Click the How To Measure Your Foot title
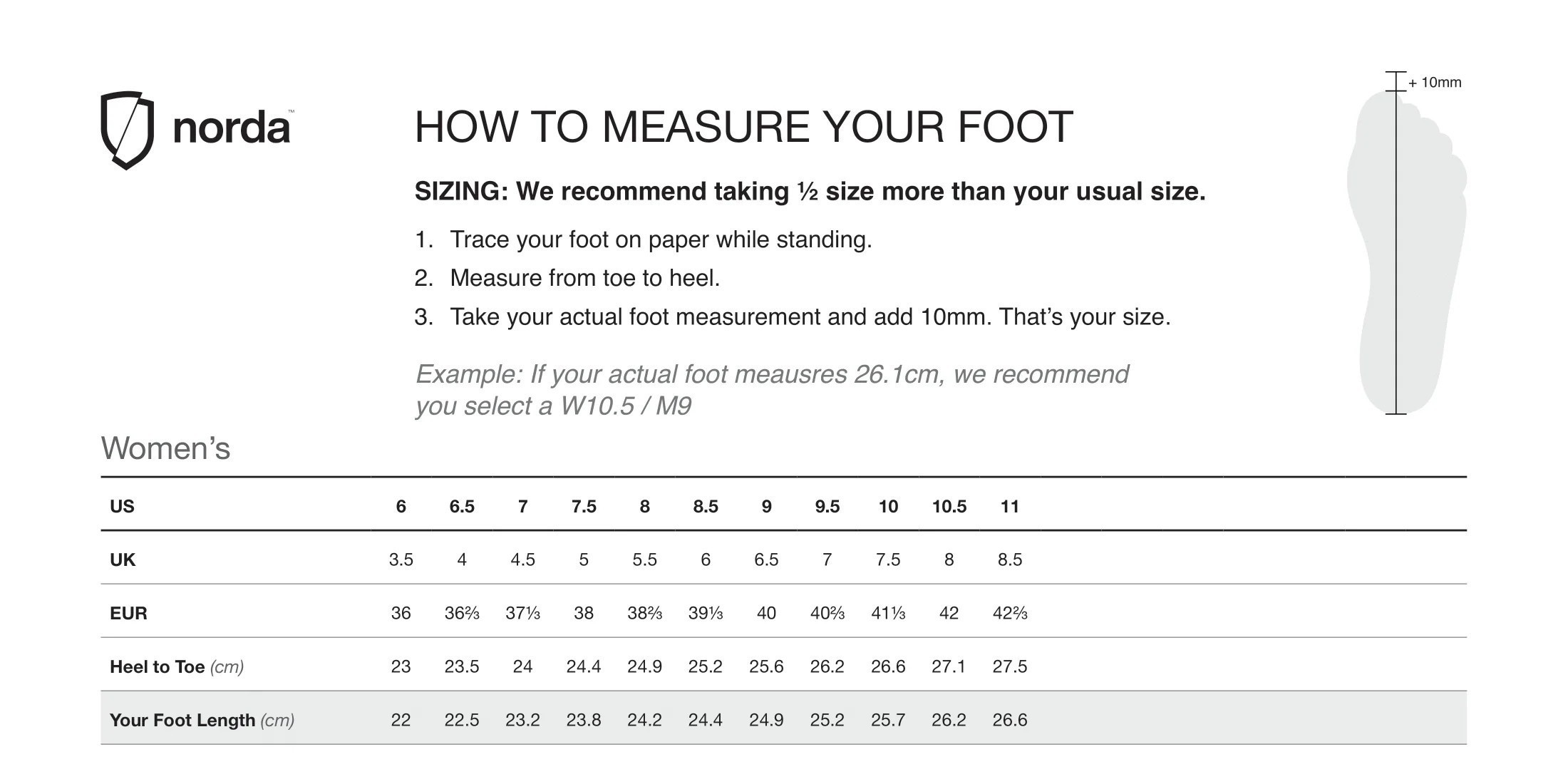This screenshot has height=784, width=1568. tap(743, 127)
